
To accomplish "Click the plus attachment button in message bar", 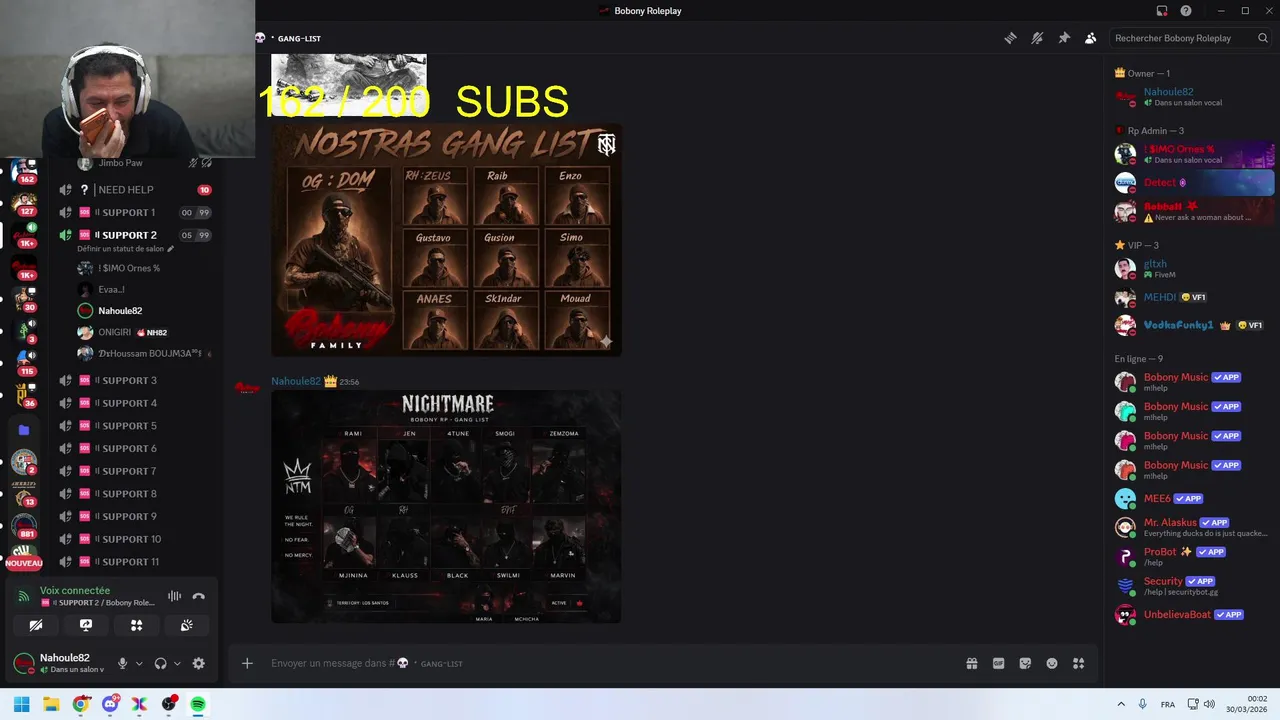I will [x=247, y=663].
